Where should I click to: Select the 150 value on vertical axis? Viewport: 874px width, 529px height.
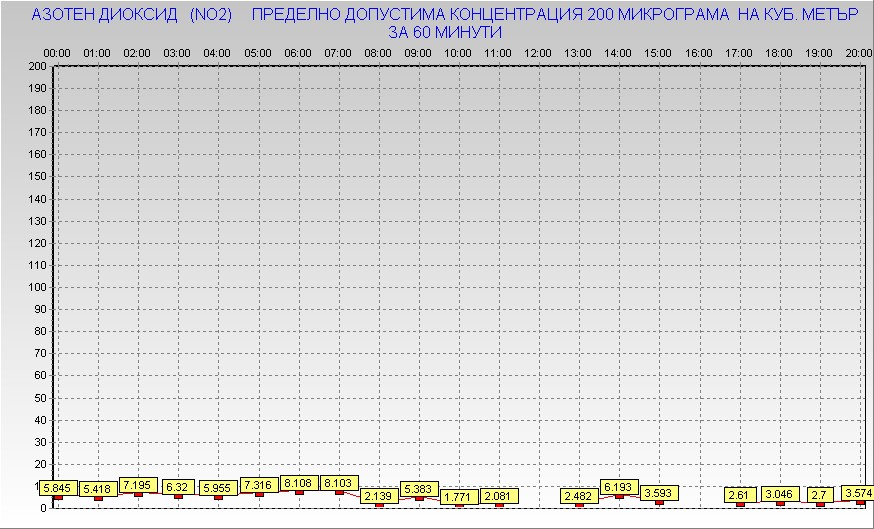click(x=37, y=177)
